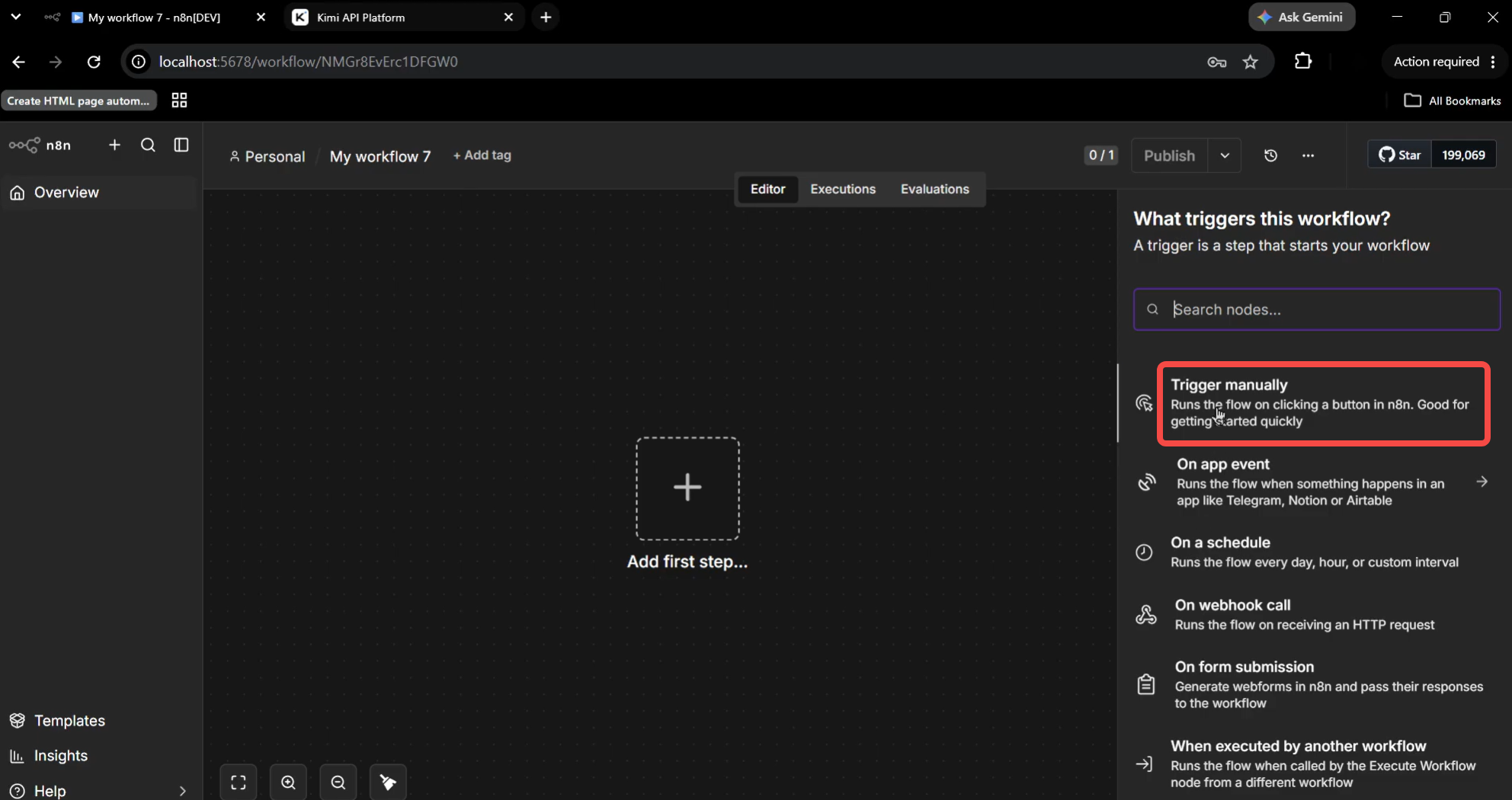1512x800 pixels.
Task: Open the Overview page
Action: (99, 193)
